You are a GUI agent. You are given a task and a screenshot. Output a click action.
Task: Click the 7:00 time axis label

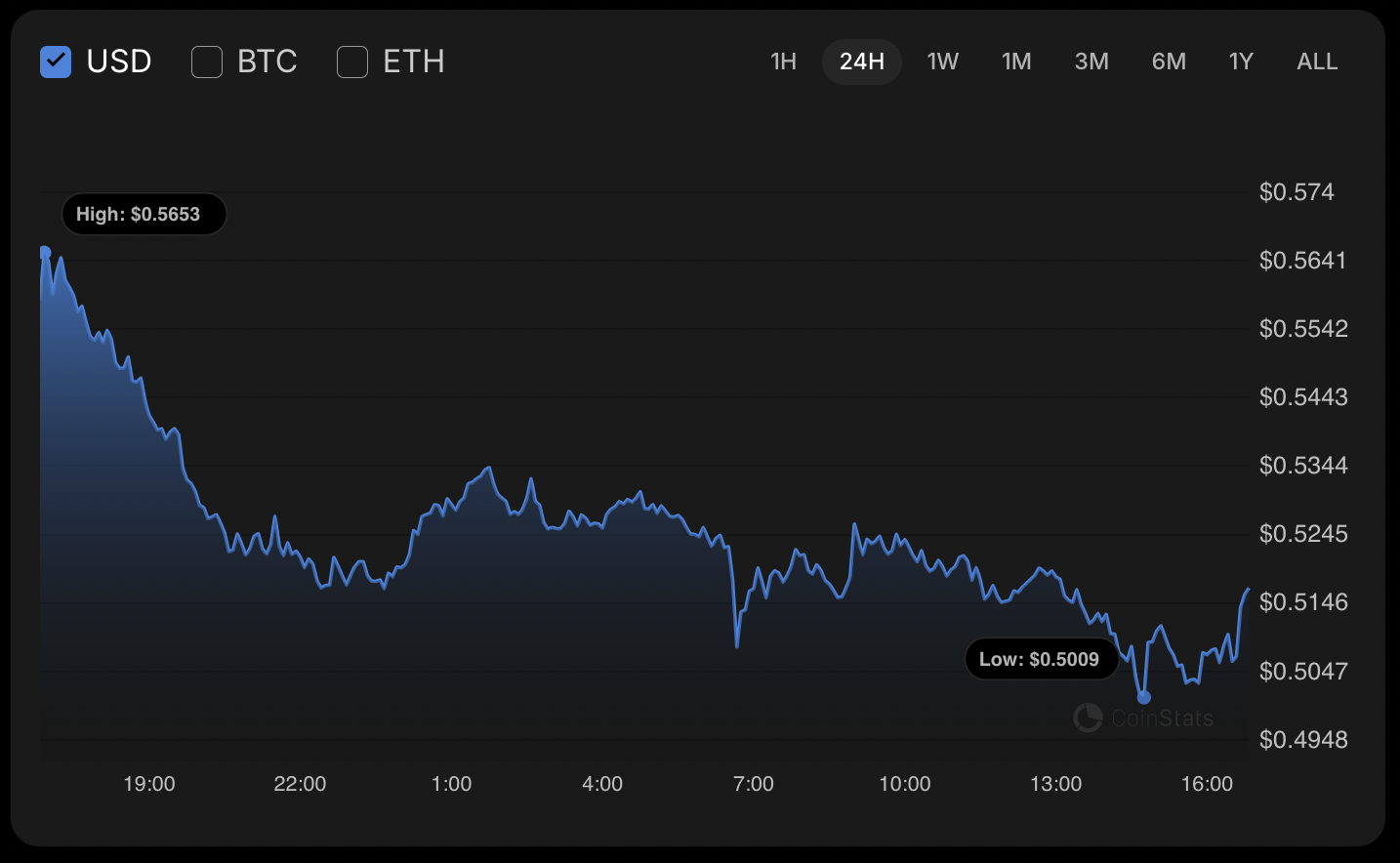(753, 784)
